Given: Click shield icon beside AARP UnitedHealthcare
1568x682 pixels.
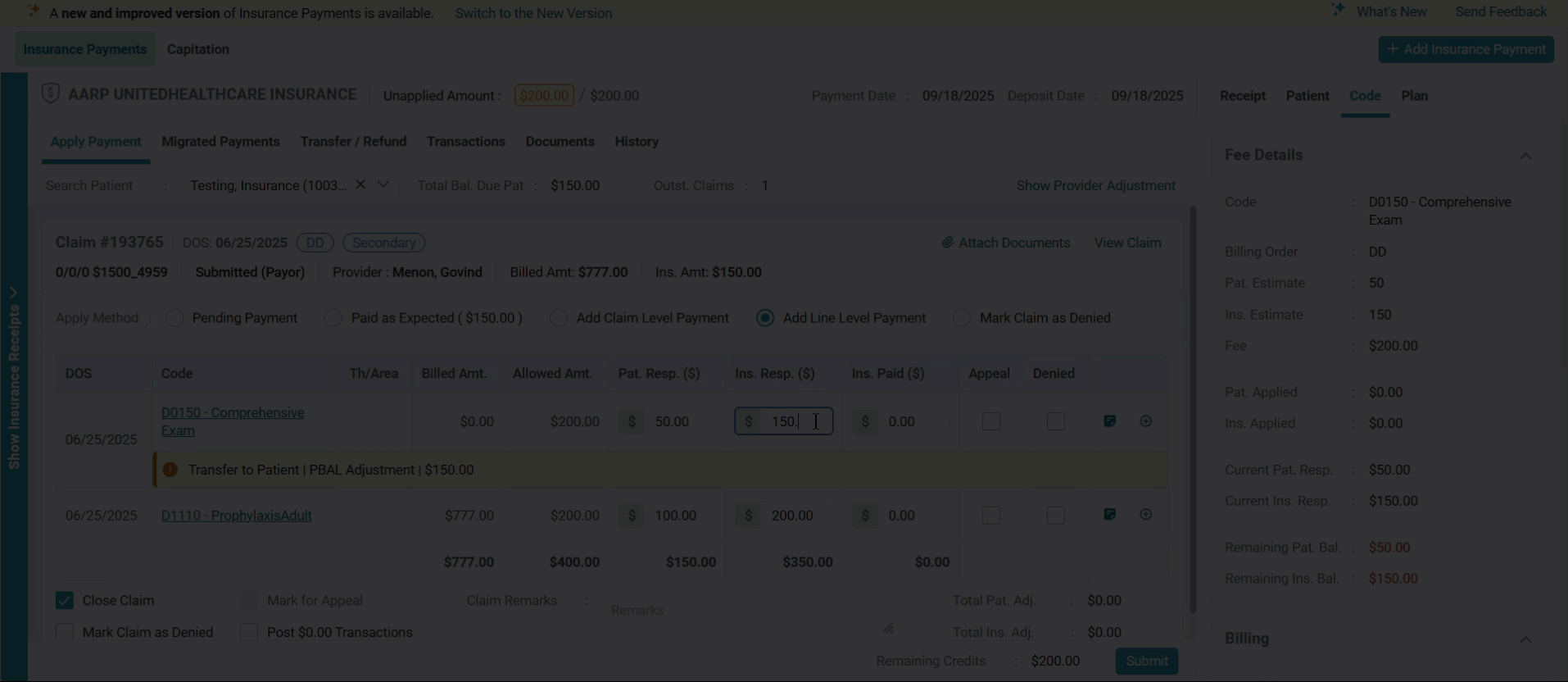Looking at the screenshot, I should click(x=51, y=94).
